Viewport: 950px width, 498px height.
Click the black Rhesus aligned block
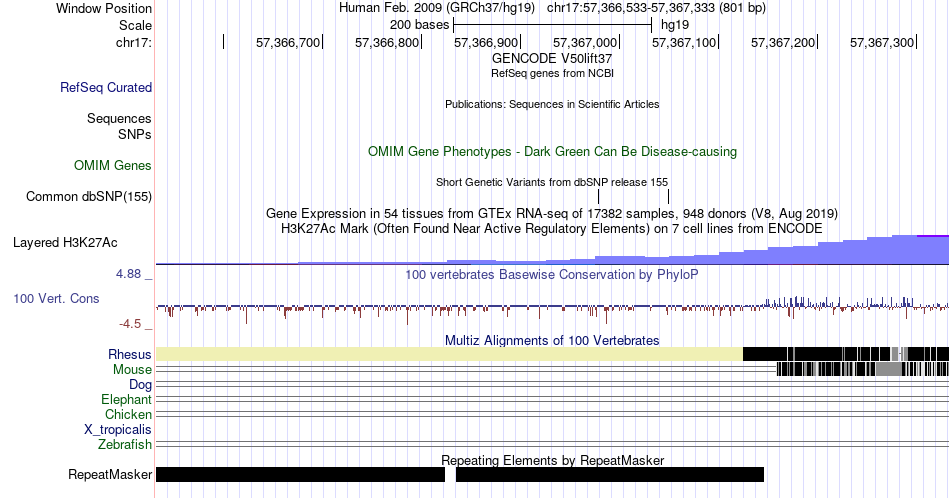[846, 354]
